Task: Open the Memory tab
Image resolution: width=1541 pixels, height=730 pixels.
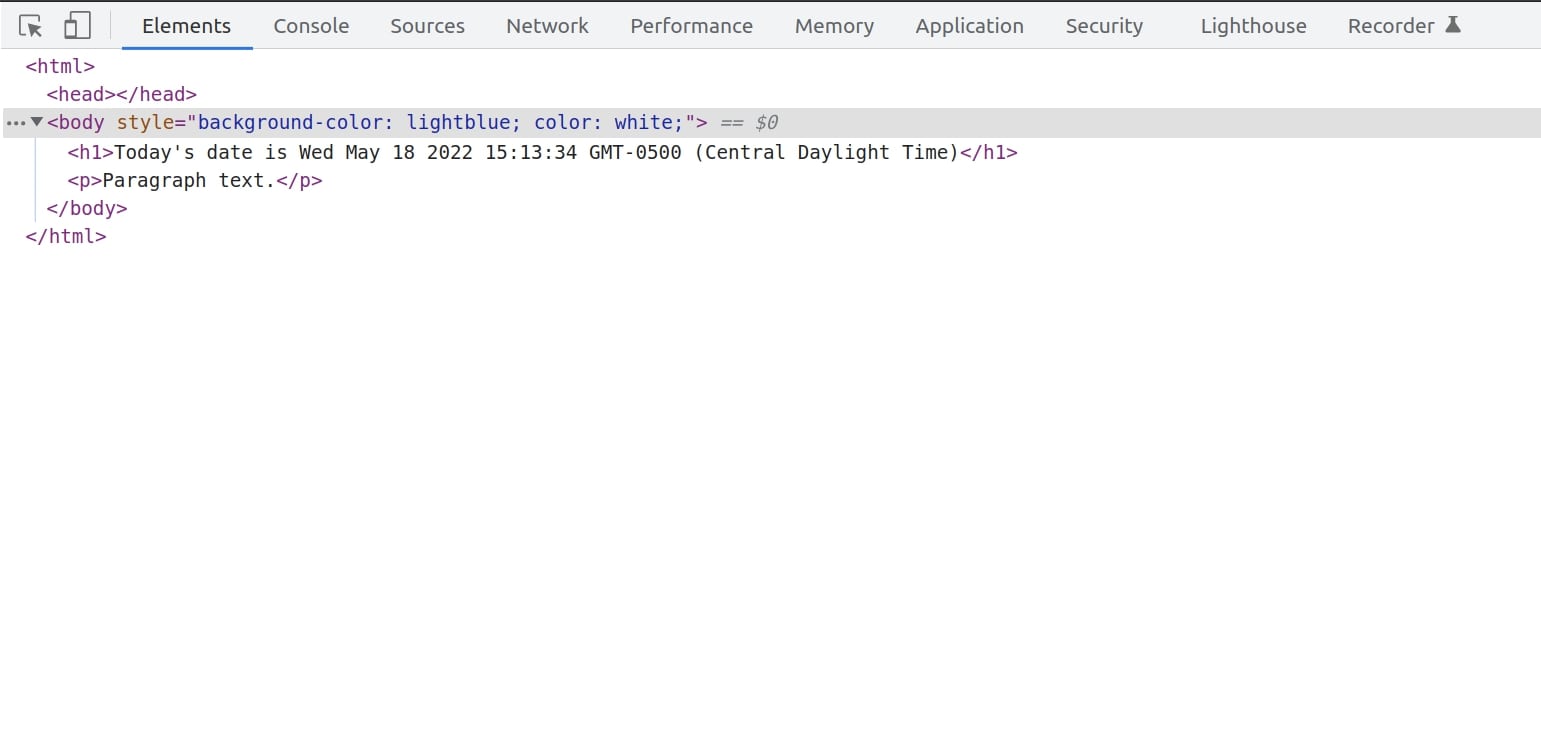Action: pyautogui.click(x=834, y=26)
